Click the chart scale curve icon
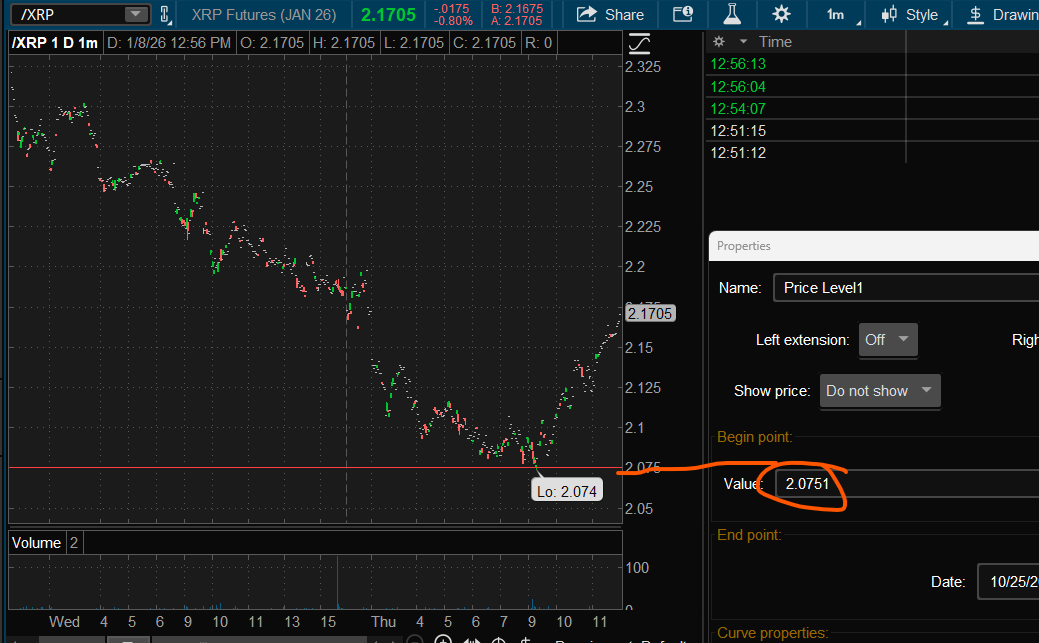 coord(639,44)
